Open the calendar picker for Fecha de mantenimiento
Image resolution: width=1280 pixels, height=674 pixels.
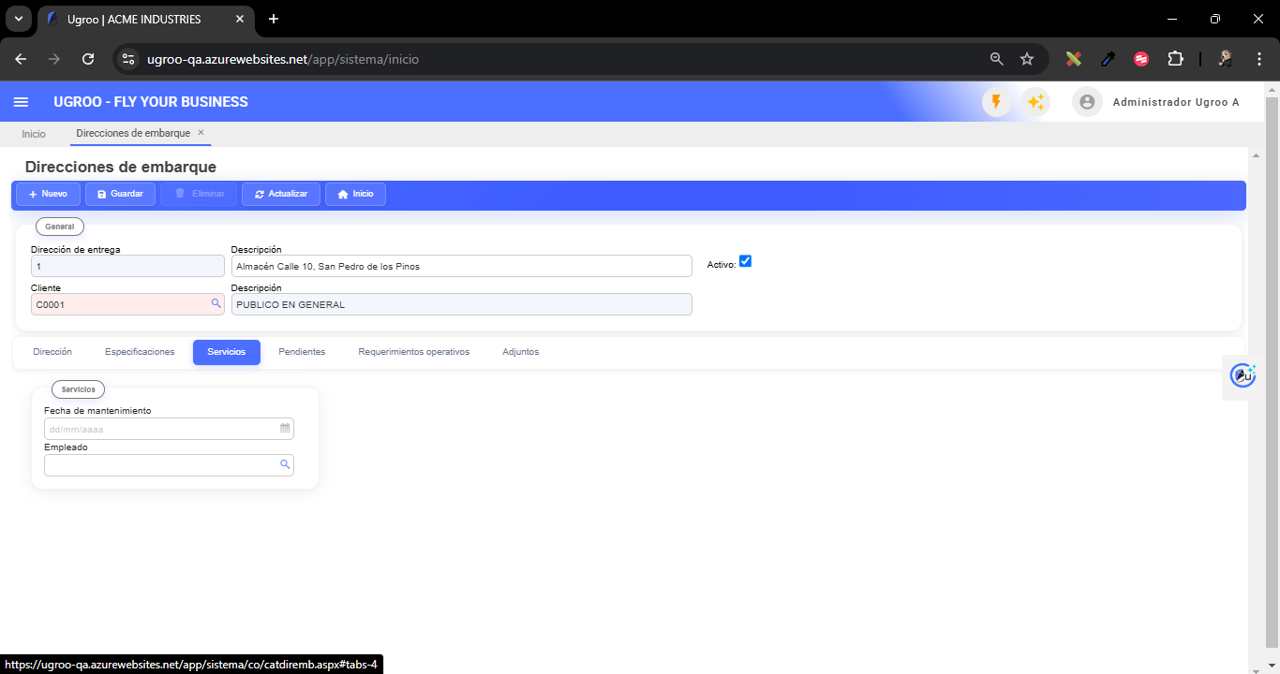(285, 429)
